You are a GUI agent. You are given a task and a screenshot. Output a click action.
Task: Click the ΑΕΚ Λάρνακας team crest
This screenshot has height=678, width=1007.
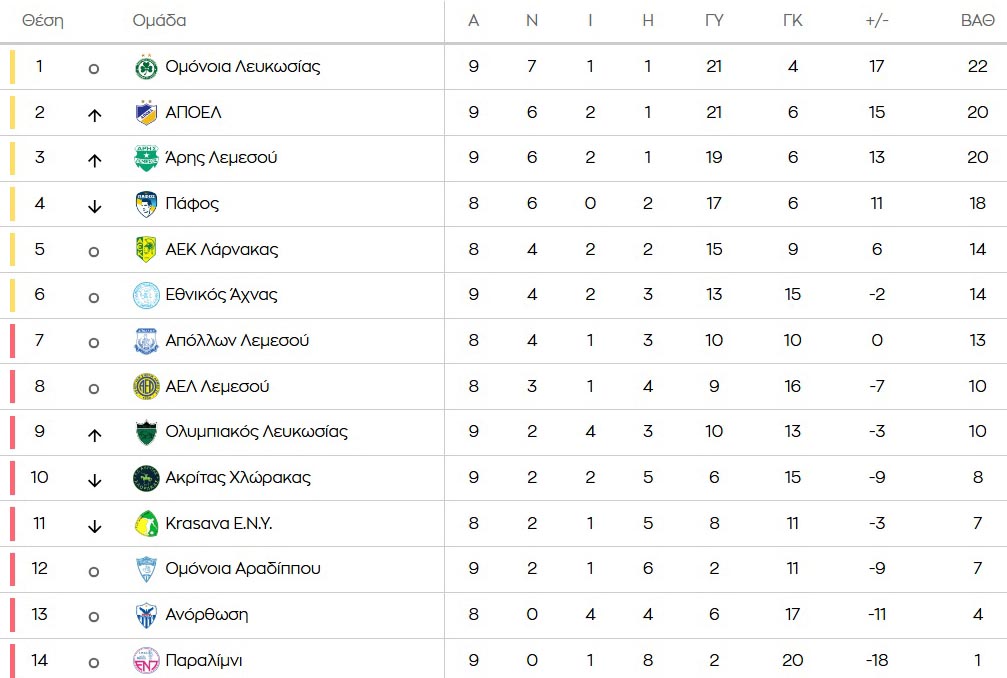pos(146,249)
